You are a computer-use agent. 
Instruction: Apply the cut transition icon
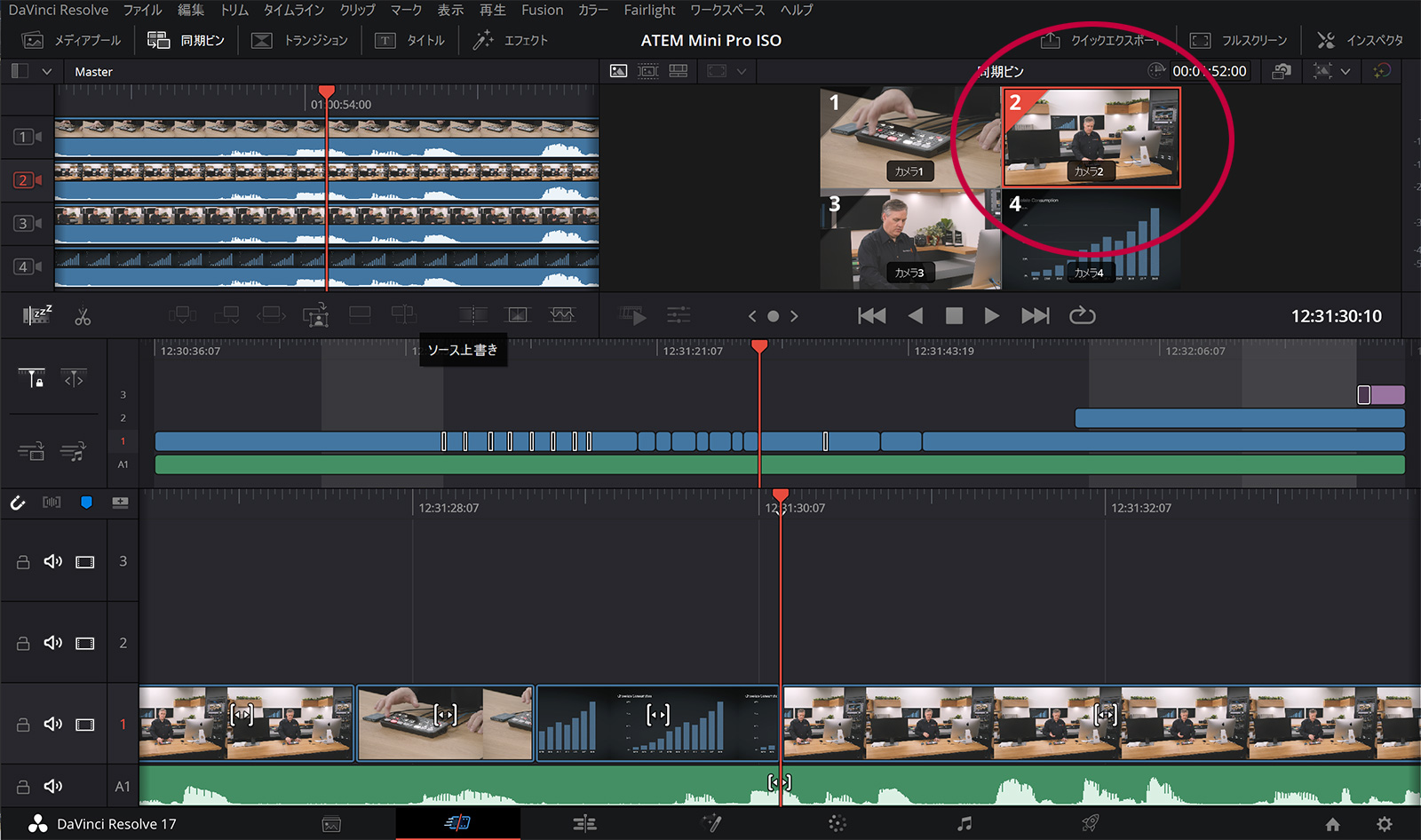[x=473, y=315]
